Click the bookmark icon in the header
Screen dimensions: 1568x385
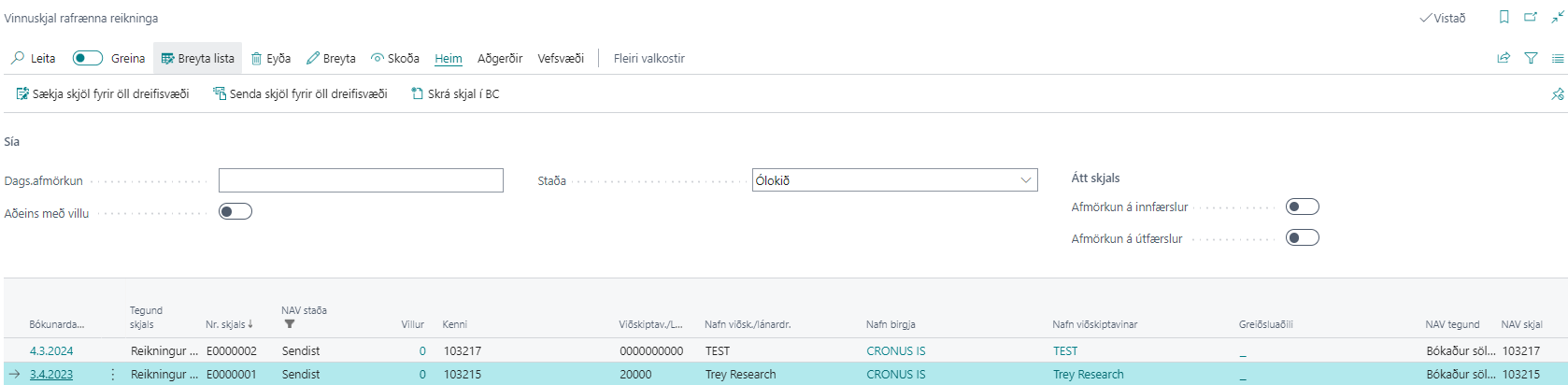pos(1504,17)
